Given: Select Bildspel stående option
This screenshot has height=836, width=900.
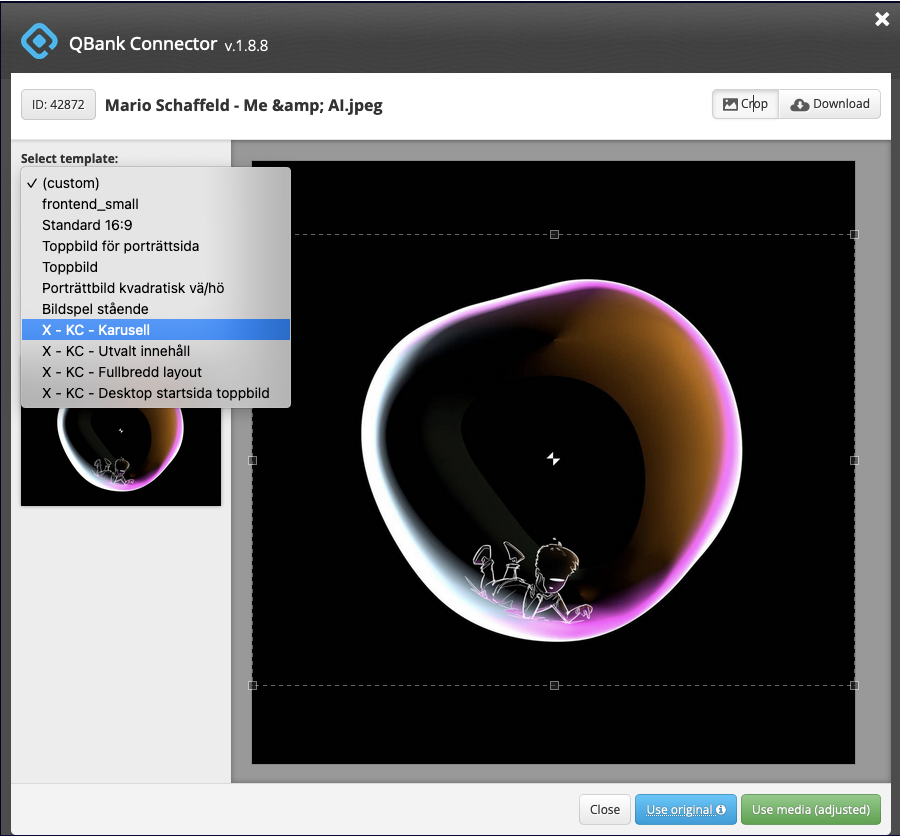Looking at the screenshot, I should point(156,309).
